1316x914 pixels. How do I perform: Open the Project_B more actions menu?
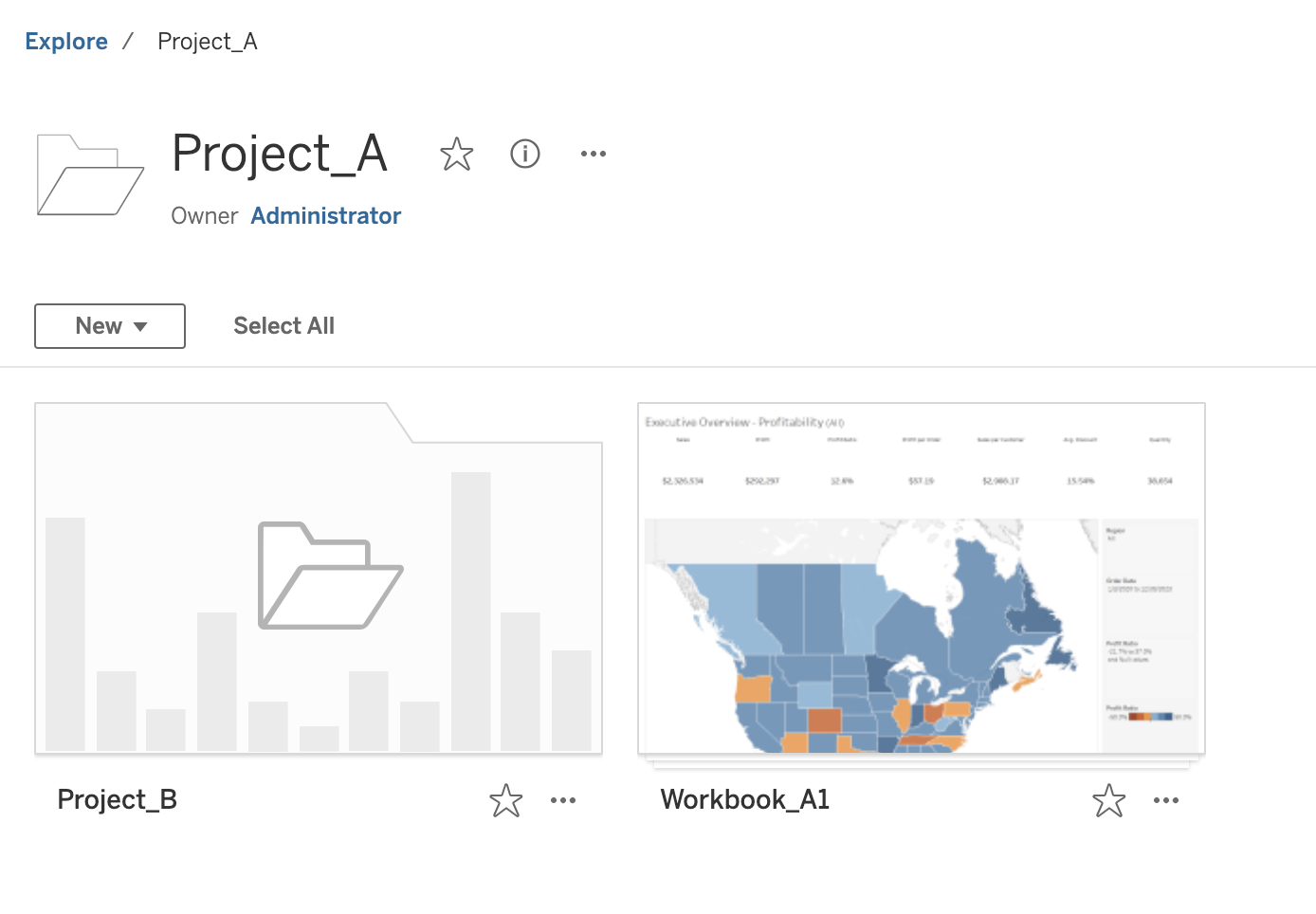click(x=563, y=800)
